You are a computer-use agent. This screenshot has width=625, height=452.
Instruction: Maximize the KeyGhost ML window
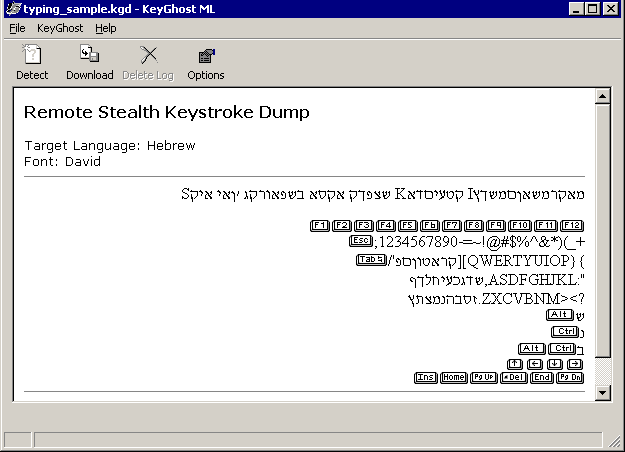click(x=593, y=9)
